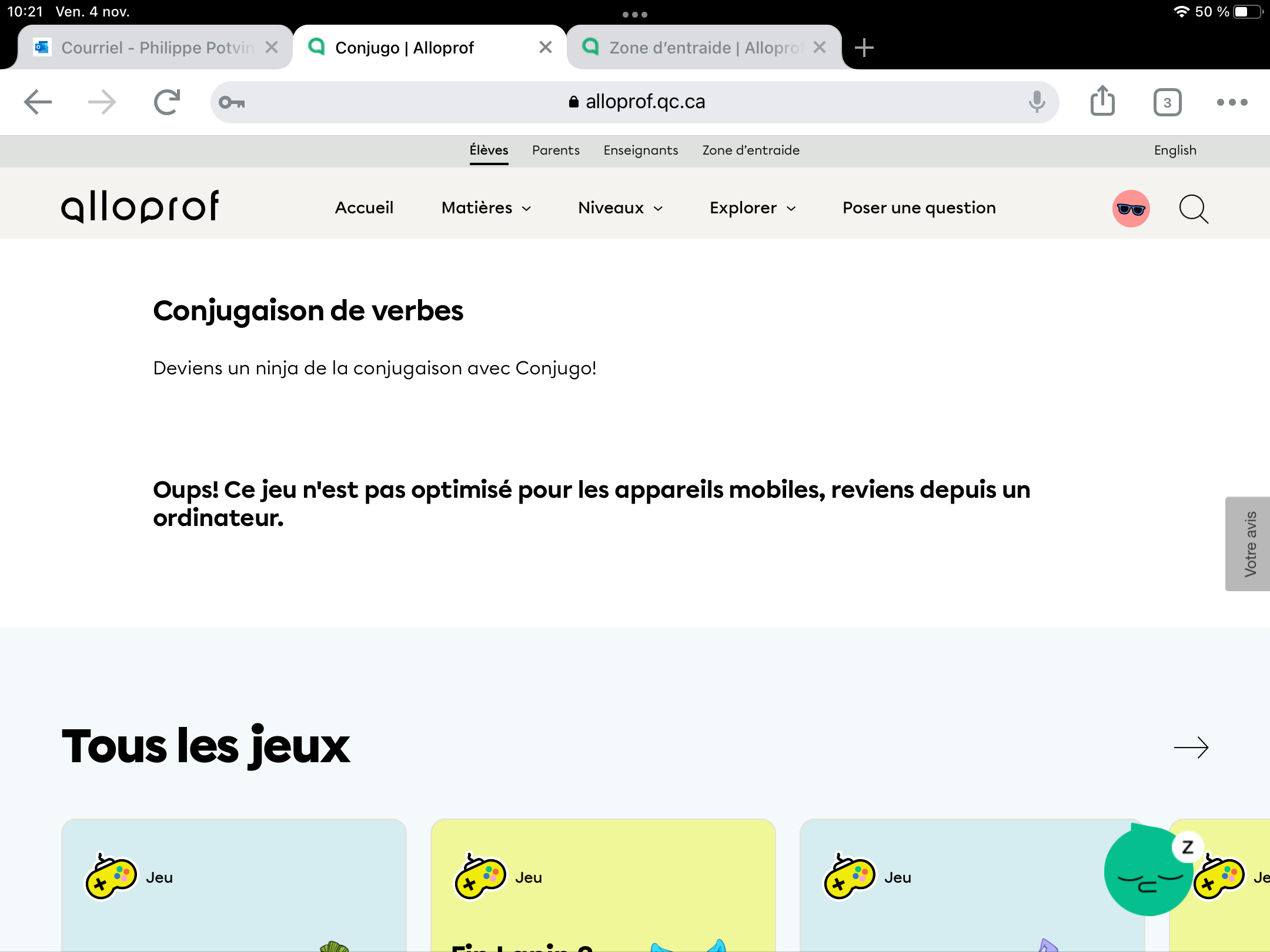Viewport: 1270px width, 952px height.
Task: Reload the page with refresh icon
Action: (166, 102)
